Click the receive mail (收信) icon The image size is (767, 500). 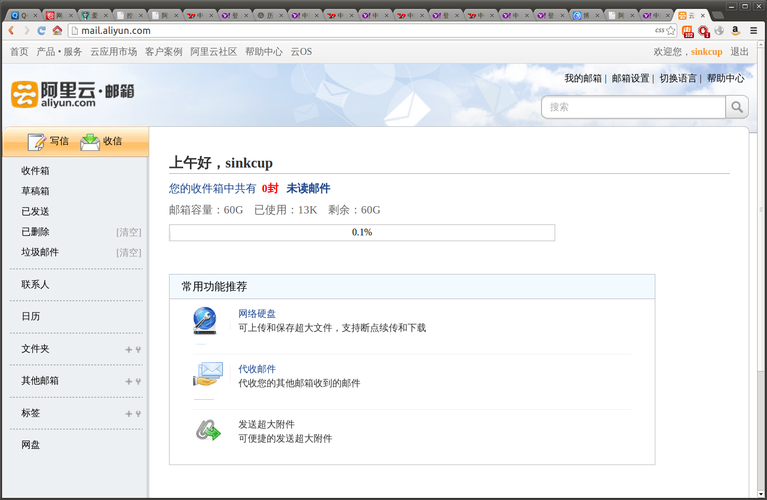point(90,141)
